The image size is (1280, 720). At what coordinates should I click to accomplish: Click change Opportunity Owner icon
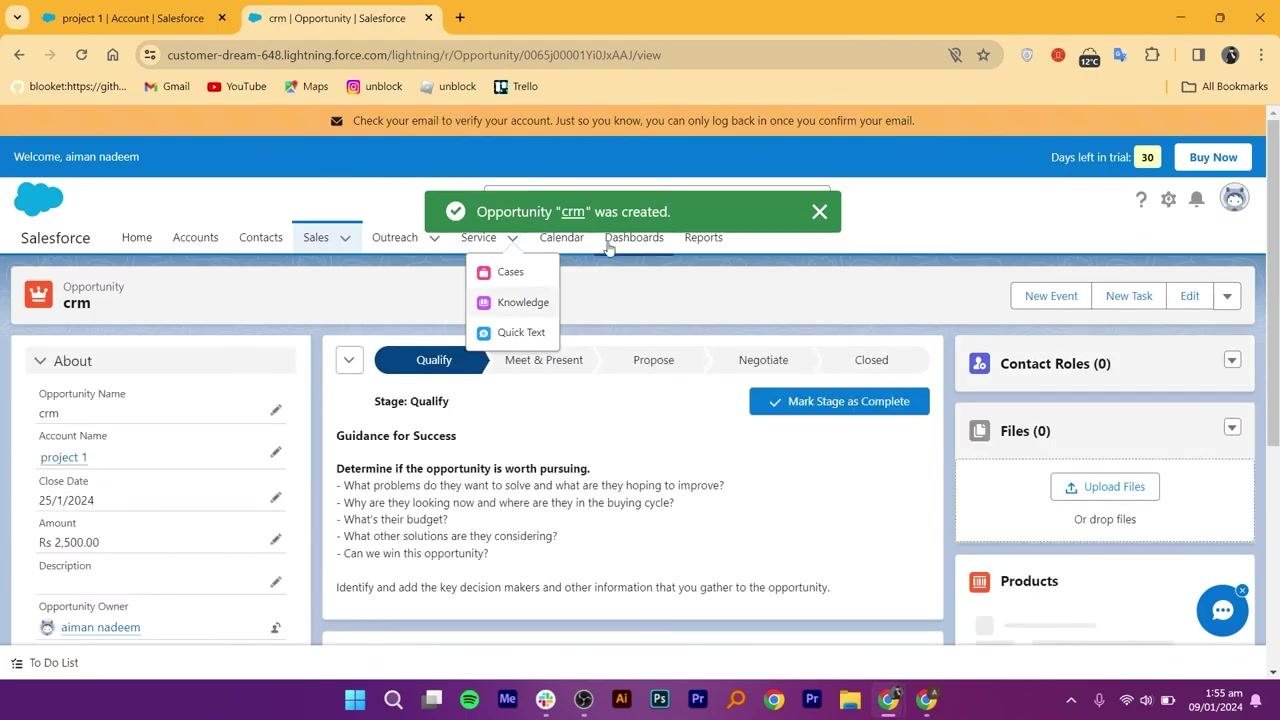pos(276,628)
